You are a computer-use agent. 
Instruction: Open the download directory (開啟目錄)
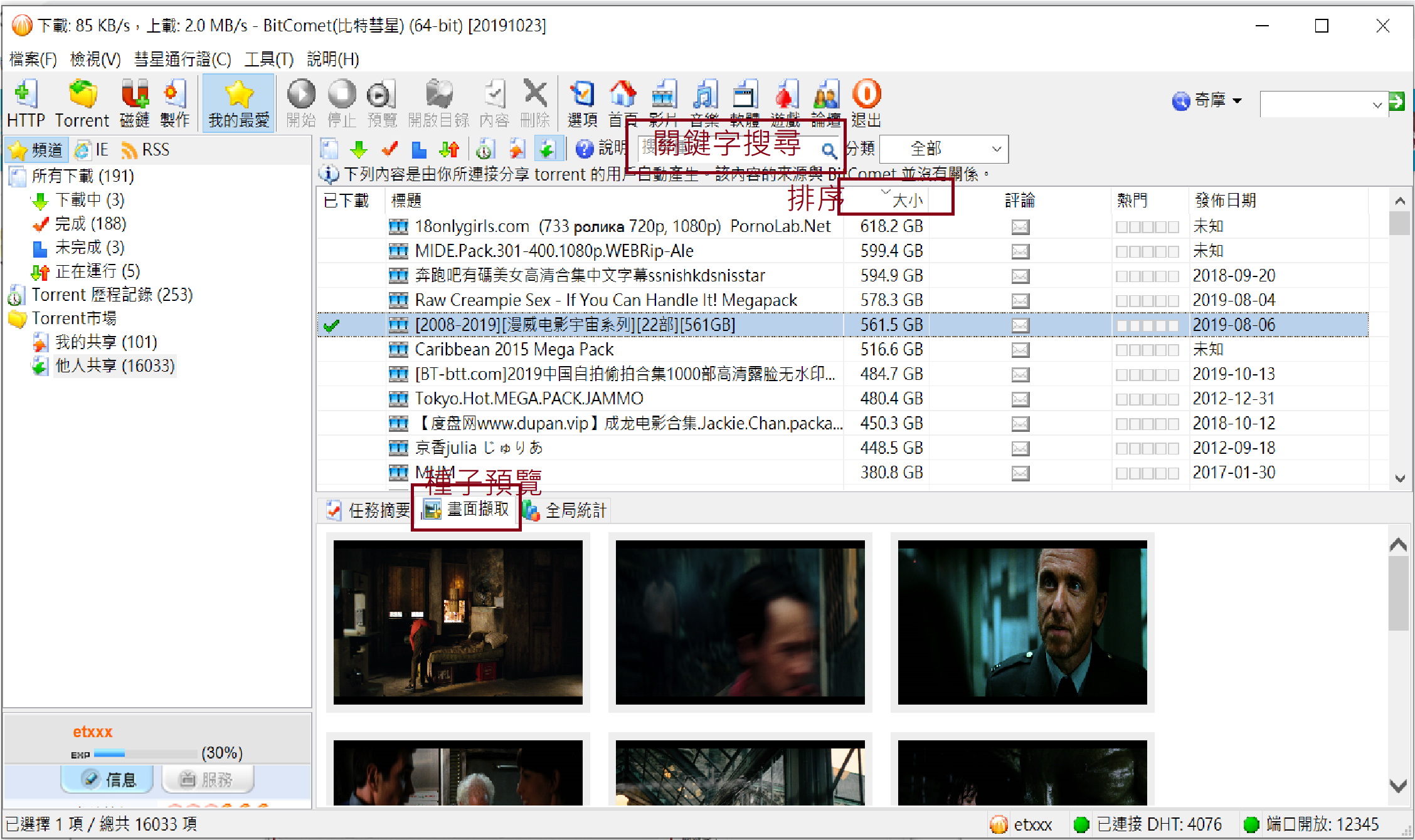point(438,104)
